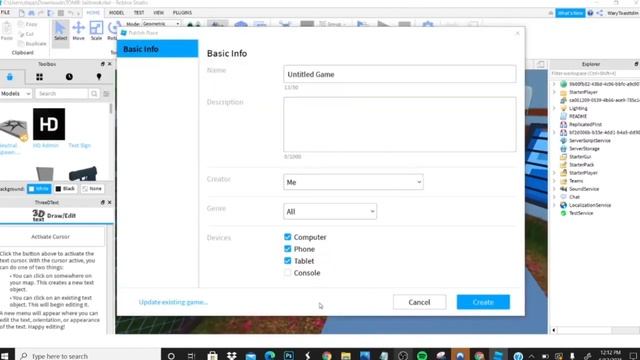
Task: Switch to the VIEW ribbon tab
Action: 158,13
